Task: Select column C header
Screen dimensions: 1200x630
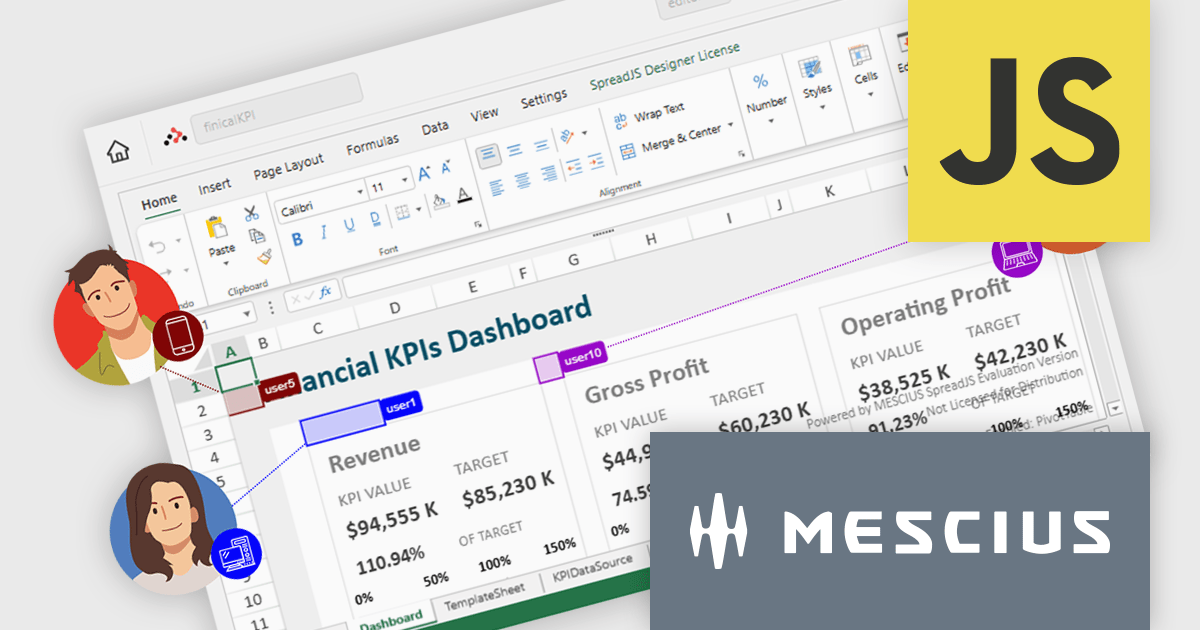Action: [x=317, y=328]
